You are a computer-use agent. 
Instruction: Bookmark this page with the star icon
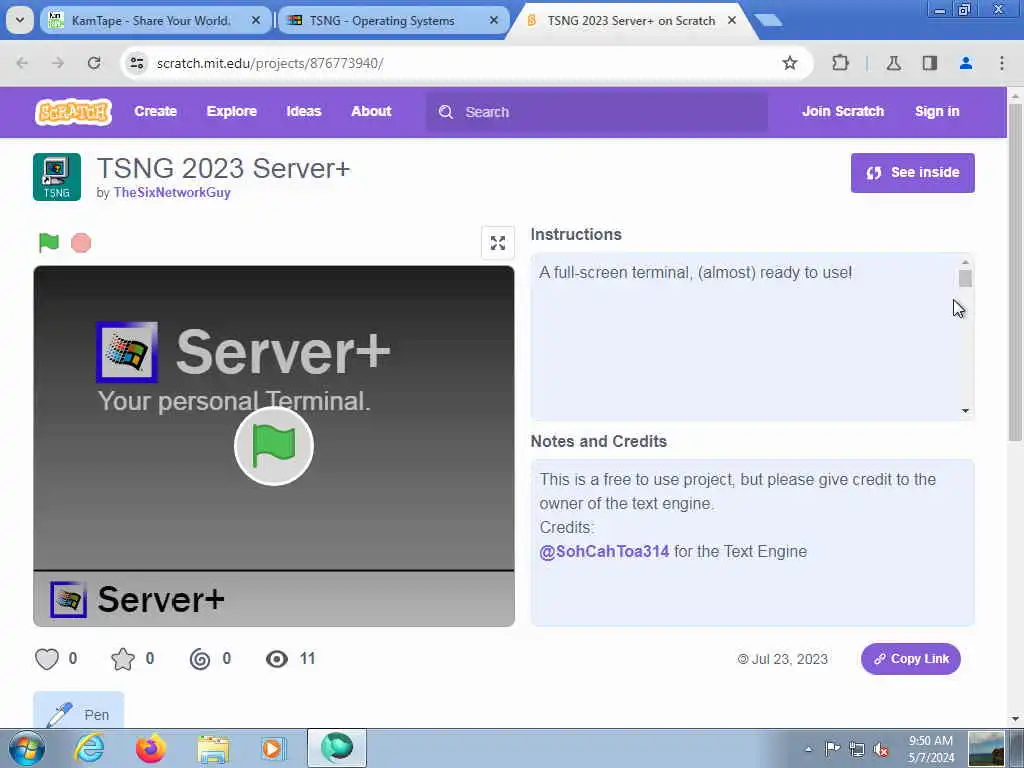pyautogui.click(x=790, y=63)
